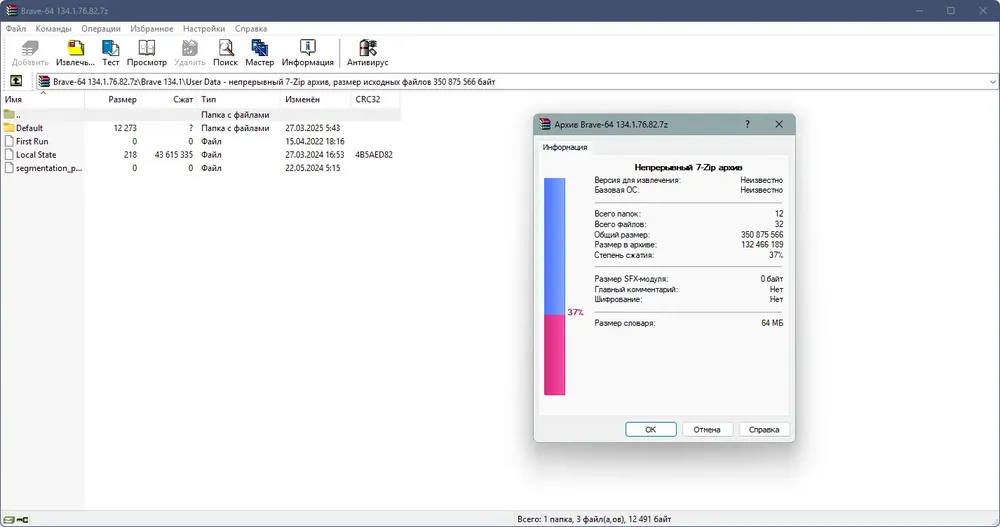The height and width of the screenshot is (527, 1000).
Task: Start the Мастер (Wizard) toolbar tool
Action: pos(259,53)
